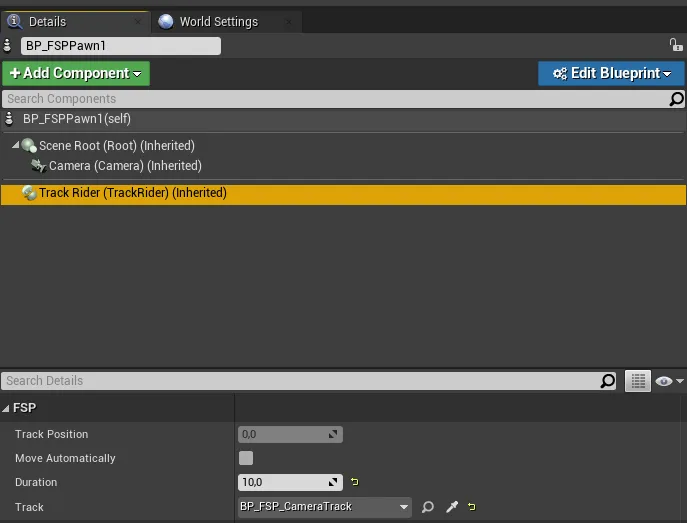This screenshot has width=687, height=523.
Task: Pick Track actor with eyedropper icon
Action: click(452, 507)
